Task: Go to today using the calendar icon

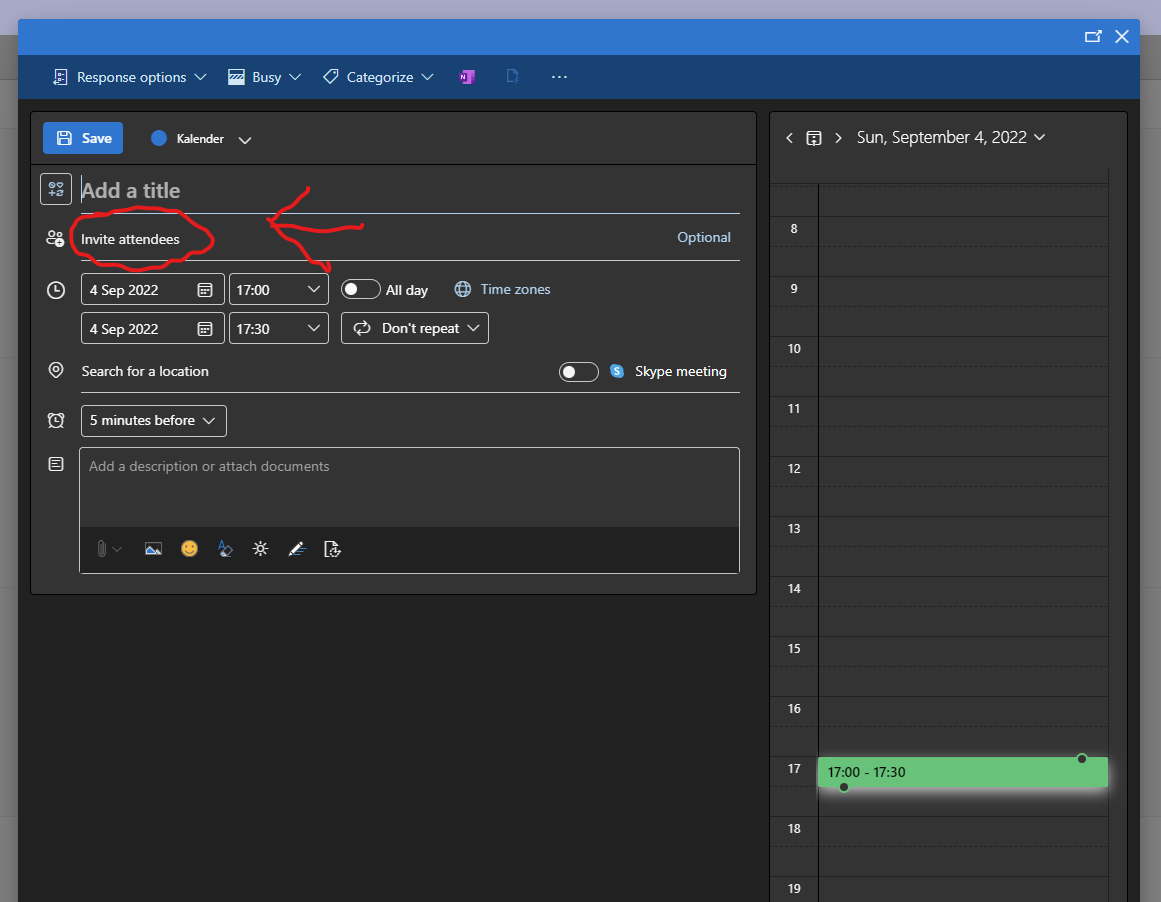Action: click(814, 138)
